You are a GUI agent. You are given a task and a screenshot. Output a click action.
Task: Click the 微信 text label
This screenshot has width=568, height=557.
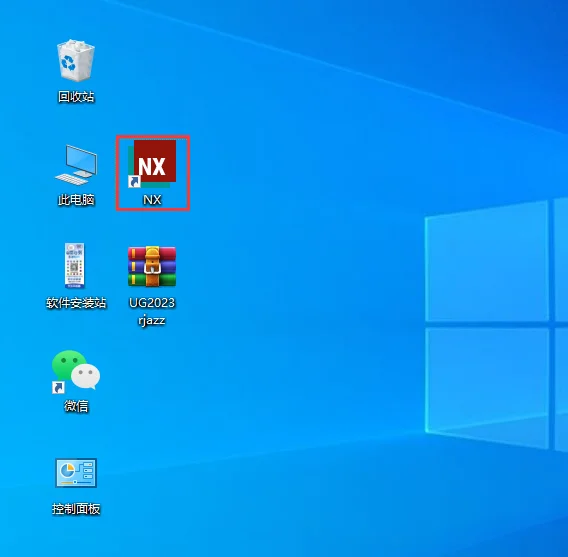pos(76,406)
